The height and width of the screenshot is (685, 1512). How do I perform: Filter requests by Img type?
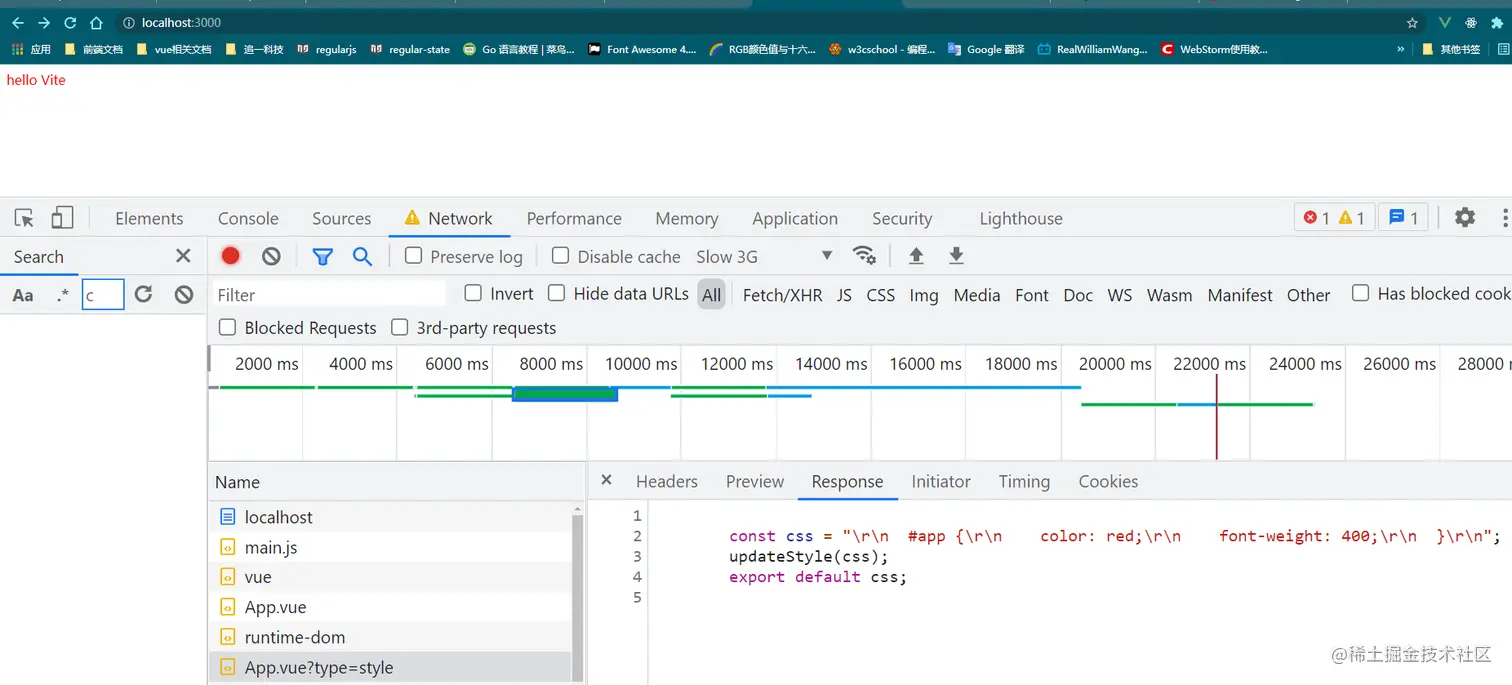pyautogui.click(x=924, y=295)
